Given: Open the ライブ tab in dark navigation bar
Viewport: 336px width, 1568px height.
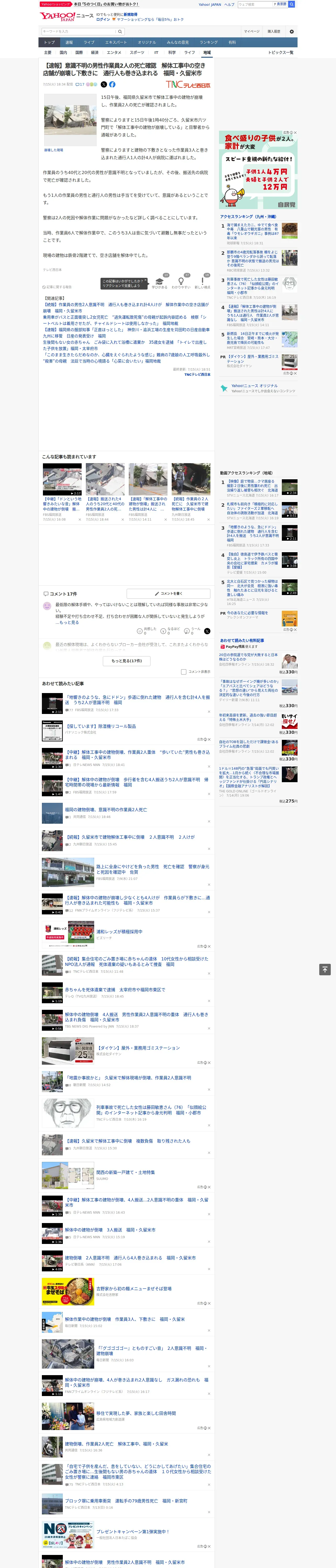Looking at the screenshot, I should click(x=89, y=43).
